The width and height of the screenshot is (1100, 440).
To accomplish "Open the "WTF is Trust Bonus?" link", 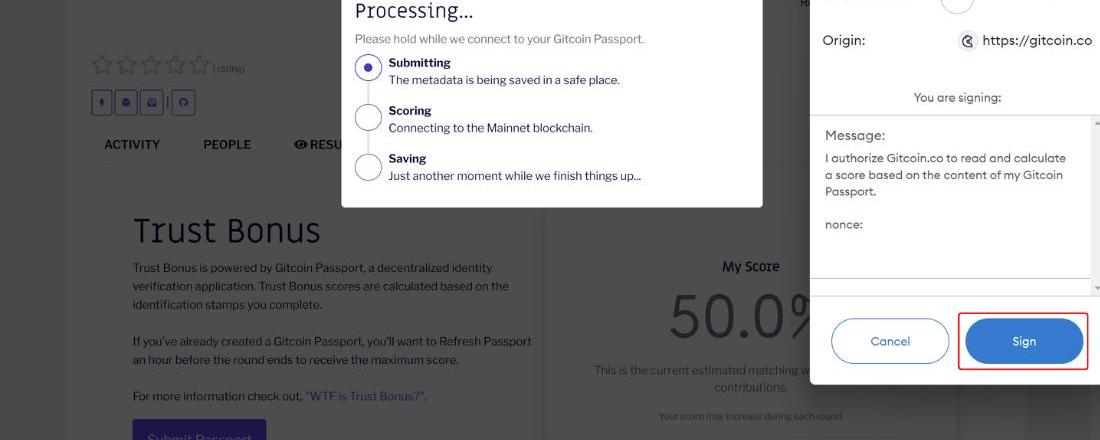I will point(365,396).
